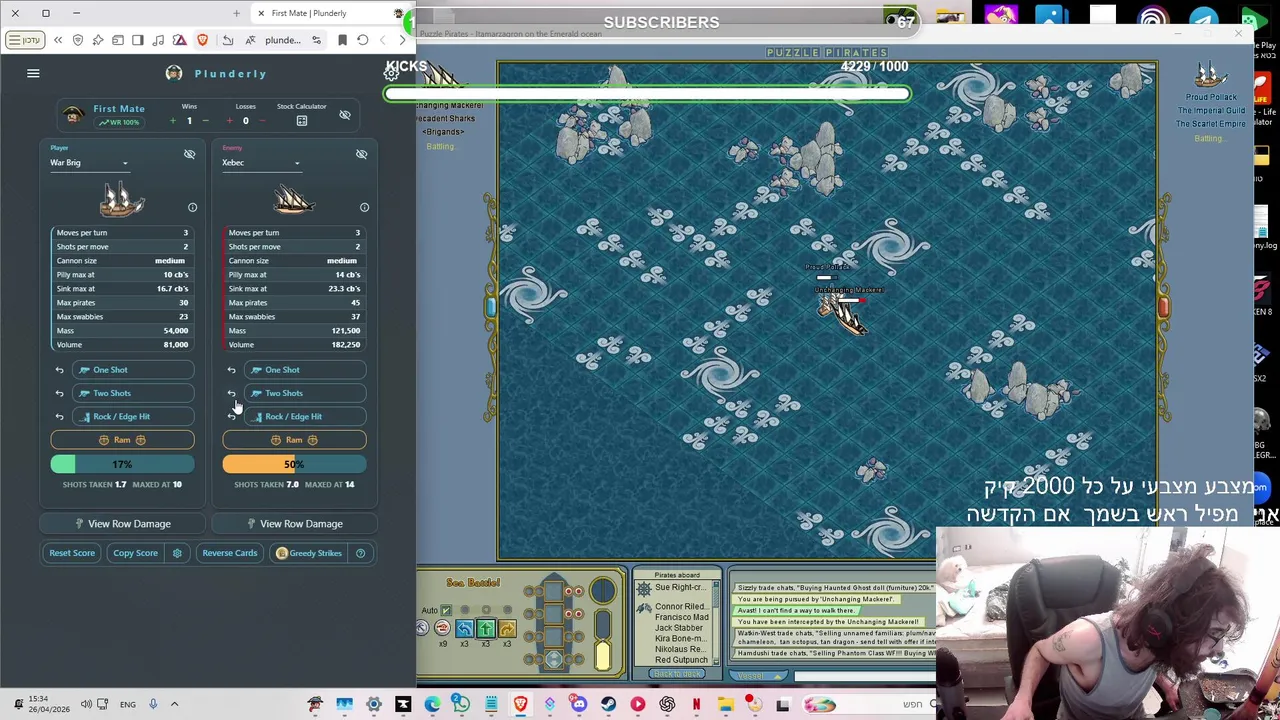Record a Ram on the enemy Xebec
The height and width of the screenshot is (720, 1280).
pyautogui.click(x=294, y=440)
